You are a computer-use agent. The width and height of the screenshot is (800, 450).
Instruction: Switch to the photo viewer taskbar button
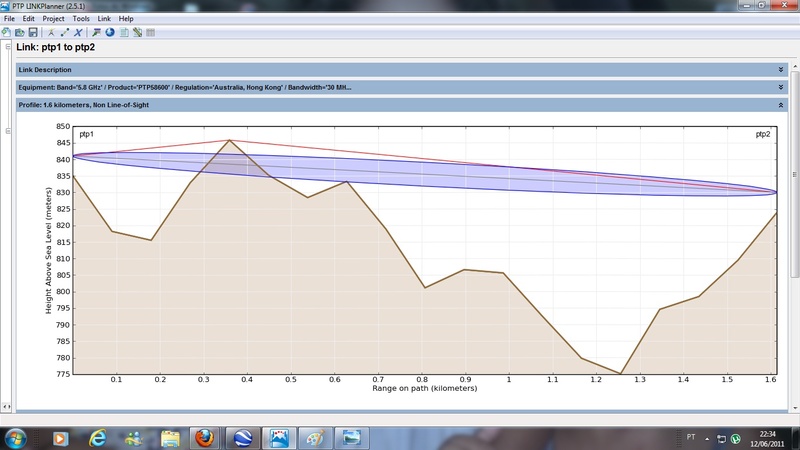(352, 438)
